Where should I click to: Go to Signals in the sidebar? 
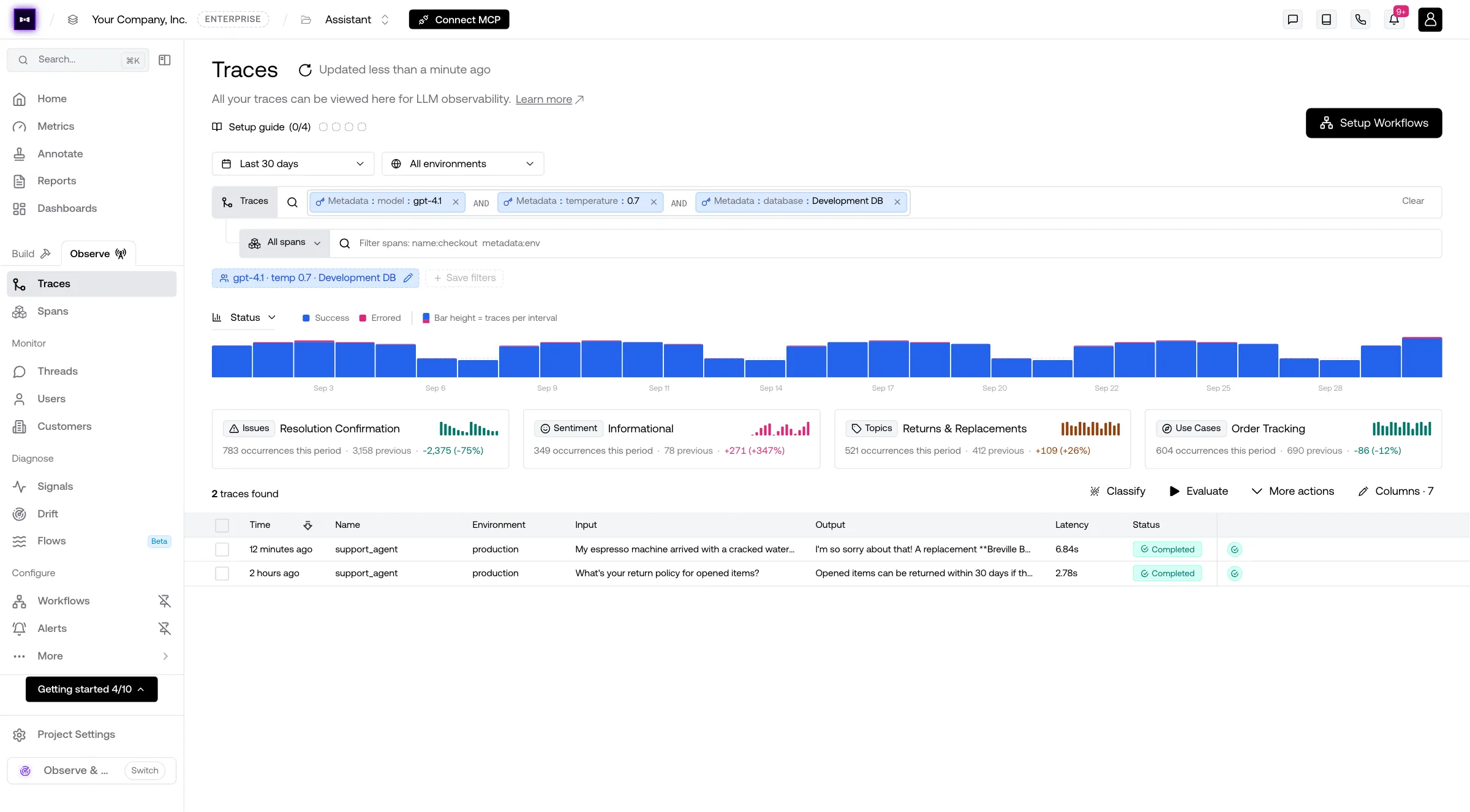point(91,487)
